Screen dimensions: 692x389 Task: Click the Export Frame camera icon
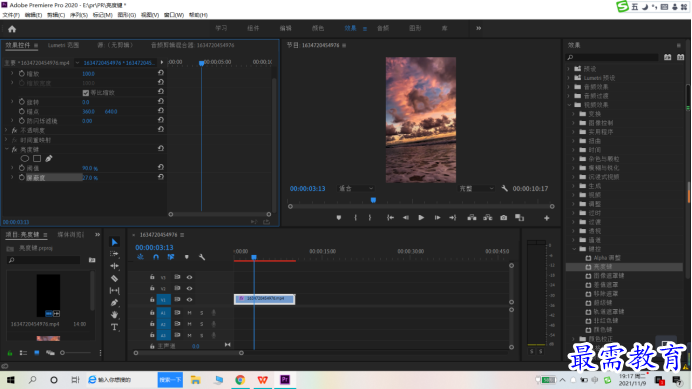pyautogui.click(x=504, y=218)
